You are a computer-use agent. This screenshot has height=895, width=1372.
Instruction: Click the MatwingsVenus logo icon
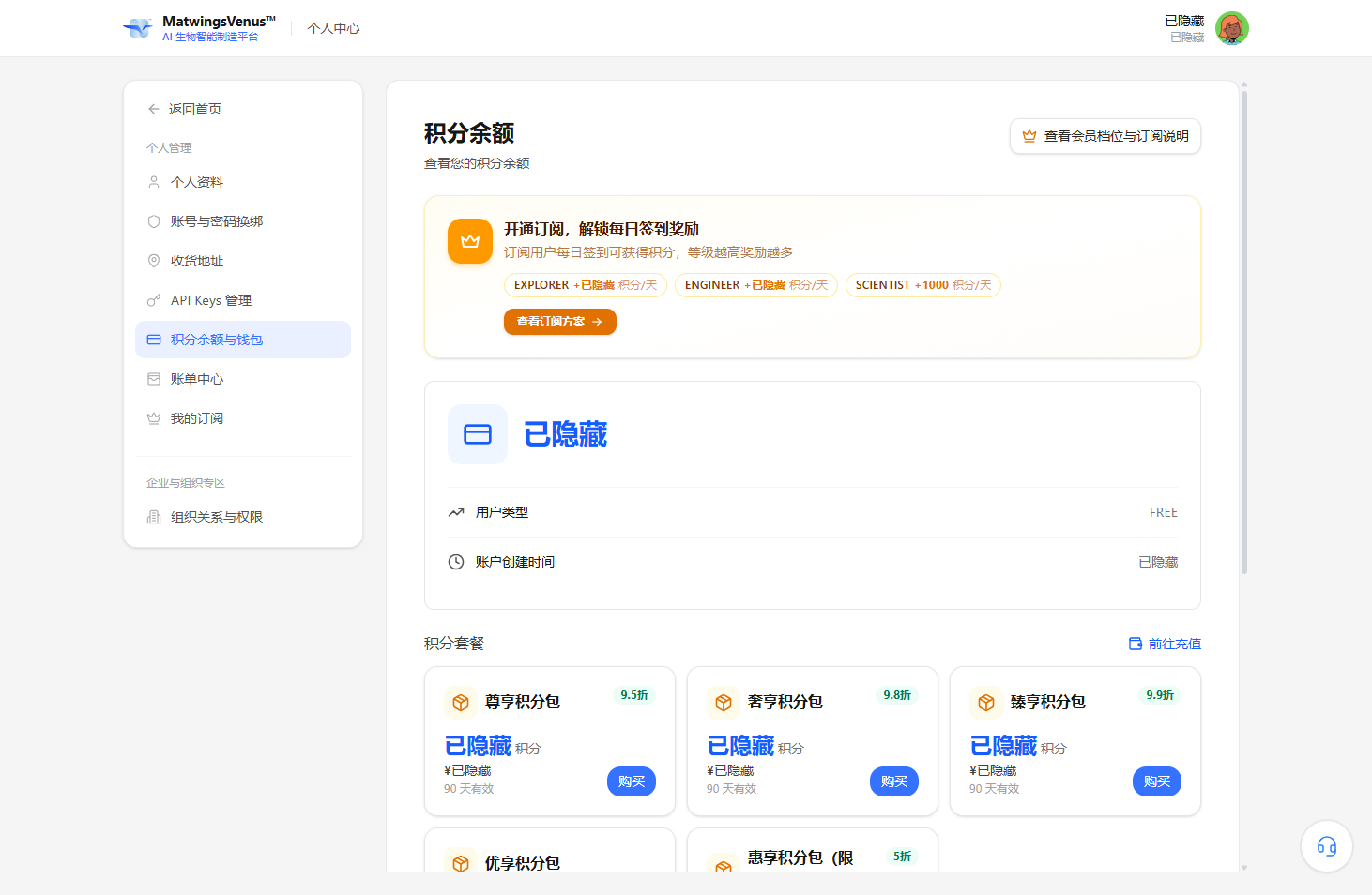[x=138, y=28]
